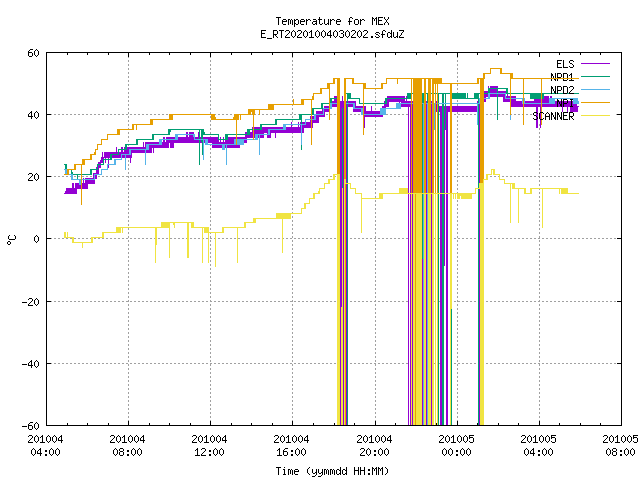Viewport: 640px width, 480px height.
Task: Click the x-axis label 201004 08:00
Action: pyautogui.click(x=127, y=446)
